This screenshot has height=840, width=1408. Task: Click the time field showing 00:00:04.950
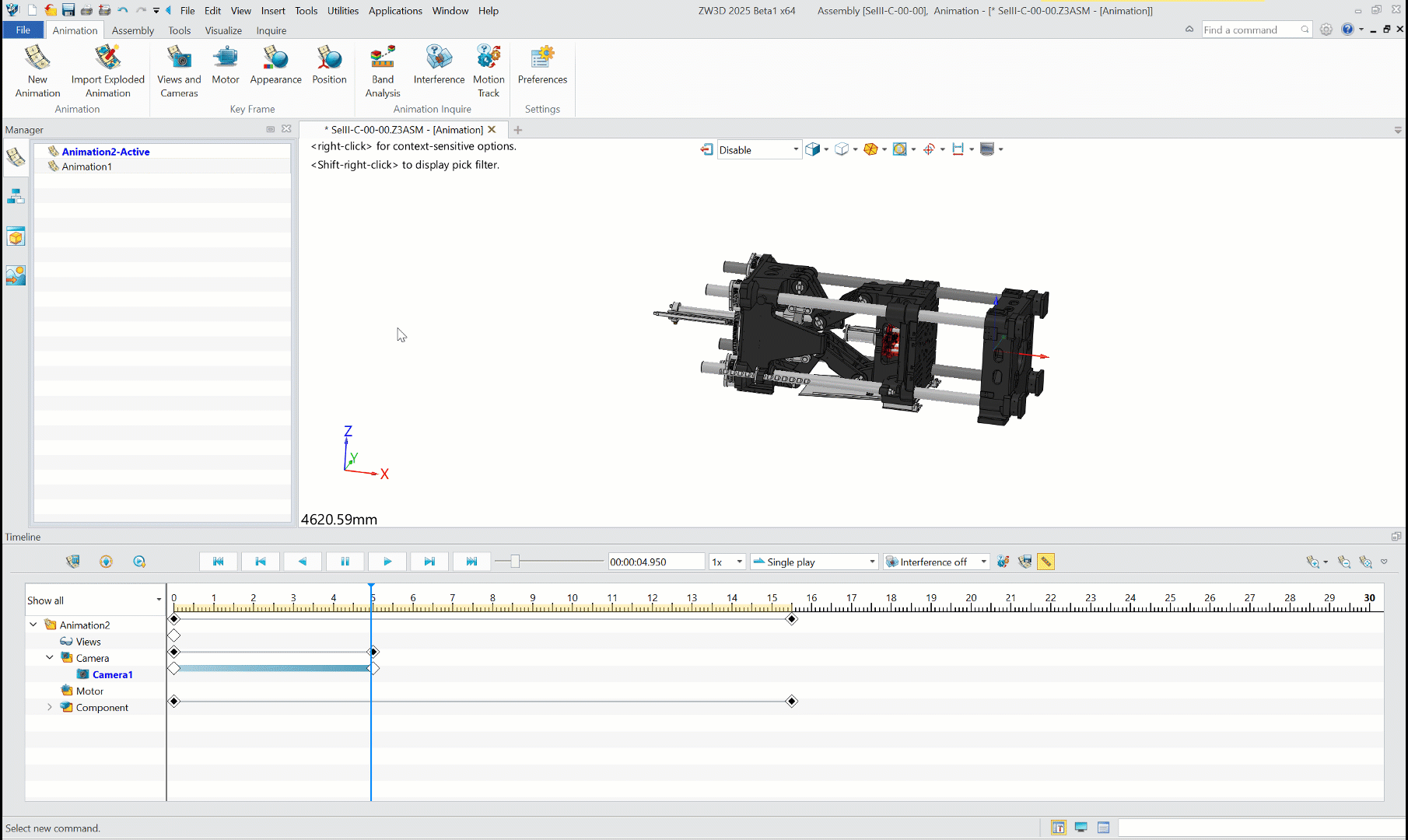(656, 562)
